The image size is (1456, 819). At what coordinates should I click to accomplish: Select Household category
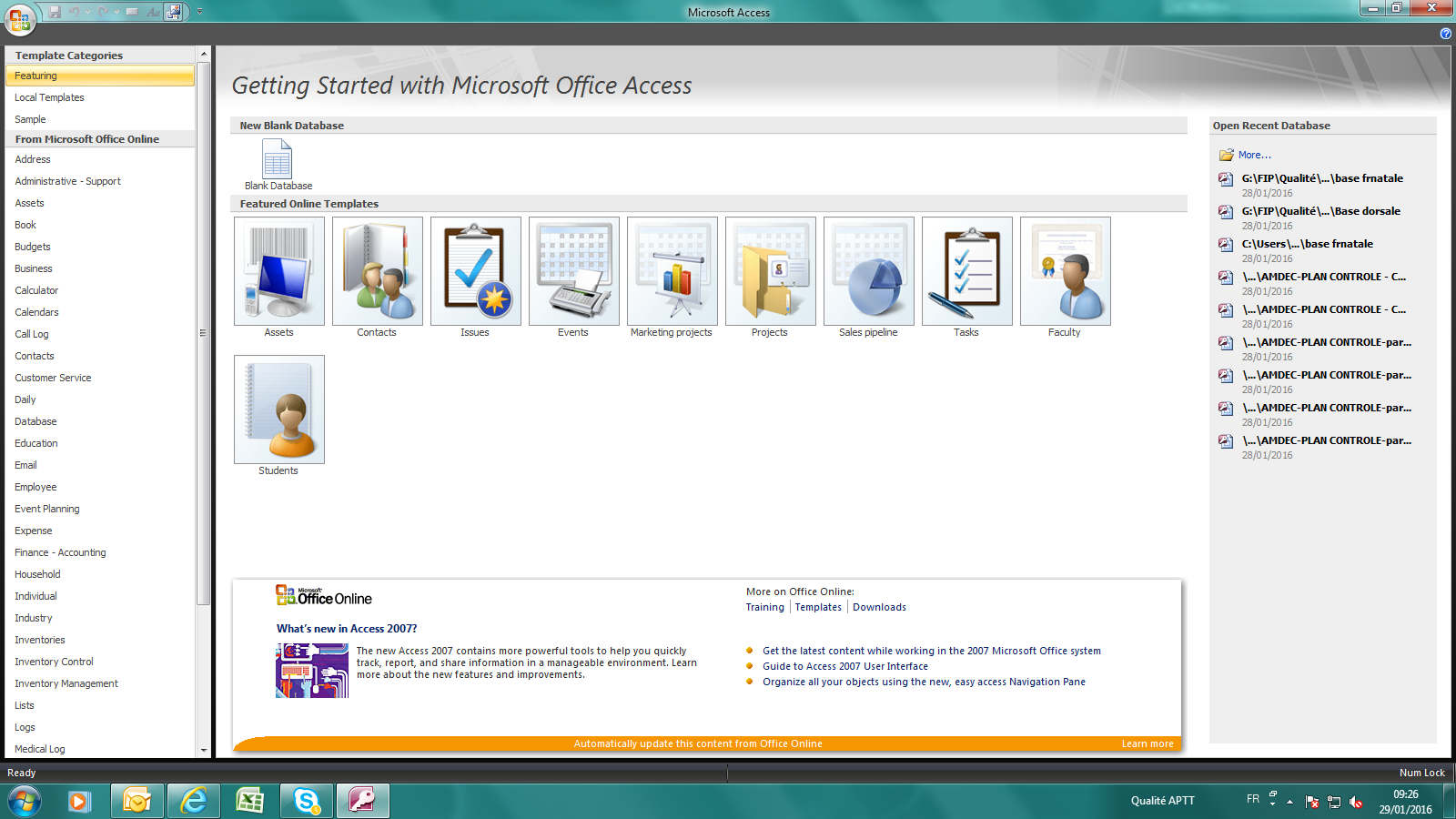tap(37, 574)
